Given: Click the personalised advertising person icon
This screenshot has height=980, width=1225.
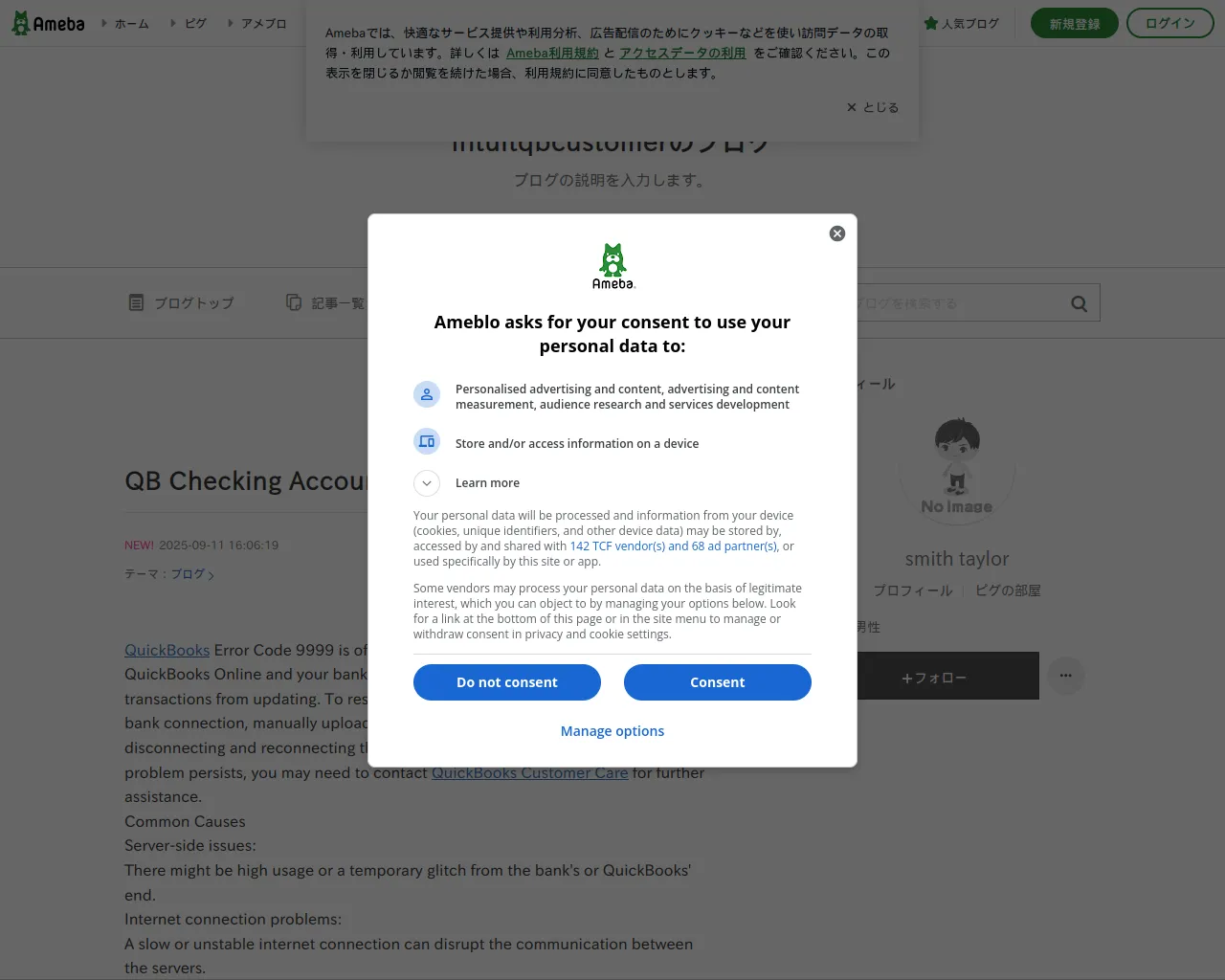Looking at the screenshot, I should [x=427, y=394].
